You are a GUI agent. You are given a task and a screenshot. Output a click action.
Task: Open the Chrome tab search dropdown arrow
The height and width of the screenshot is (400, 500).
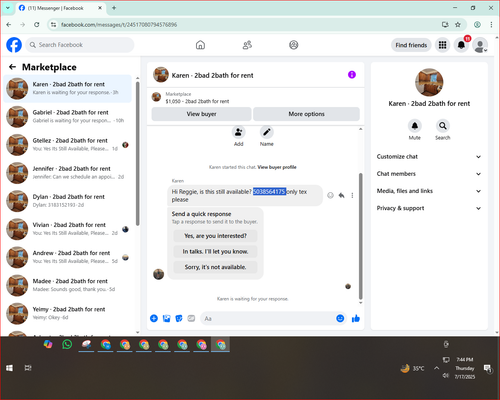click(8, 8)
